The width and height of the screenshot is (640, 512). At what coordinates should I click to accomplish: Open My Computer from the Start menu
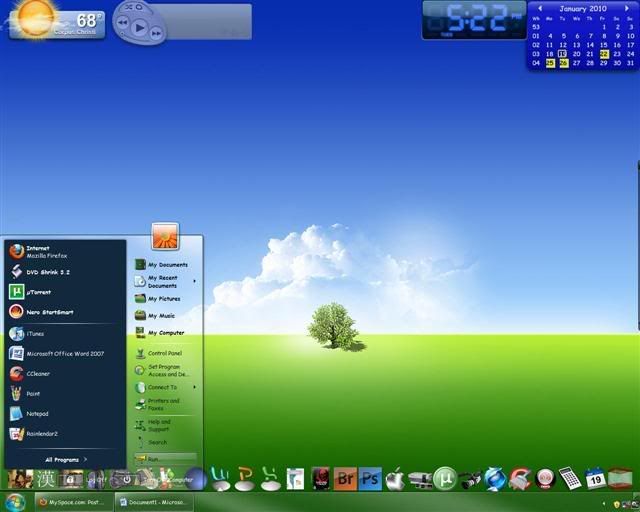(165, 333)
